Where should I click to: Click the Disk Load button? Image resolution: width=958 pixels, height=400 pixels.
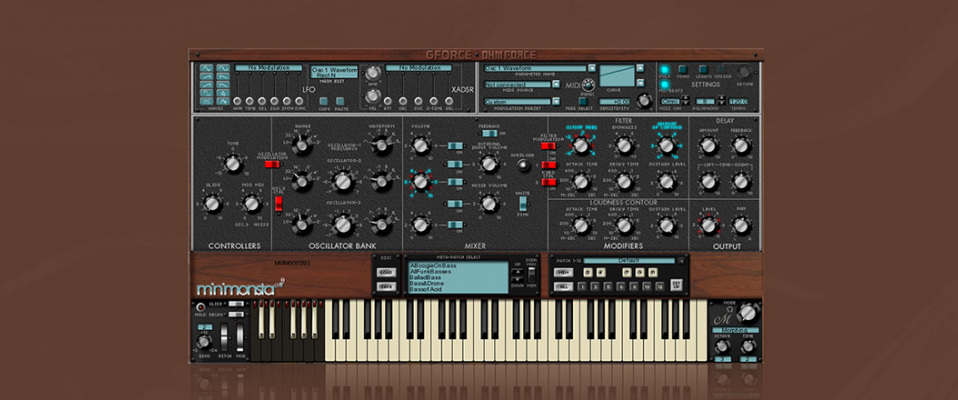point(387,272)
